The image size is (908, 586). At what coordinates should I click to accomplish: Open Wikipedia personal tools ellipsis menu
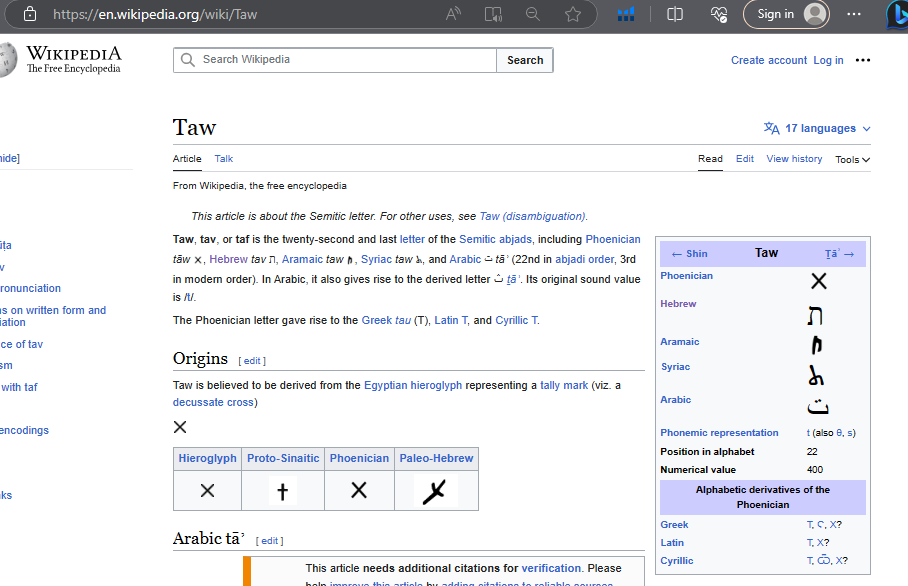pos(863,60)
